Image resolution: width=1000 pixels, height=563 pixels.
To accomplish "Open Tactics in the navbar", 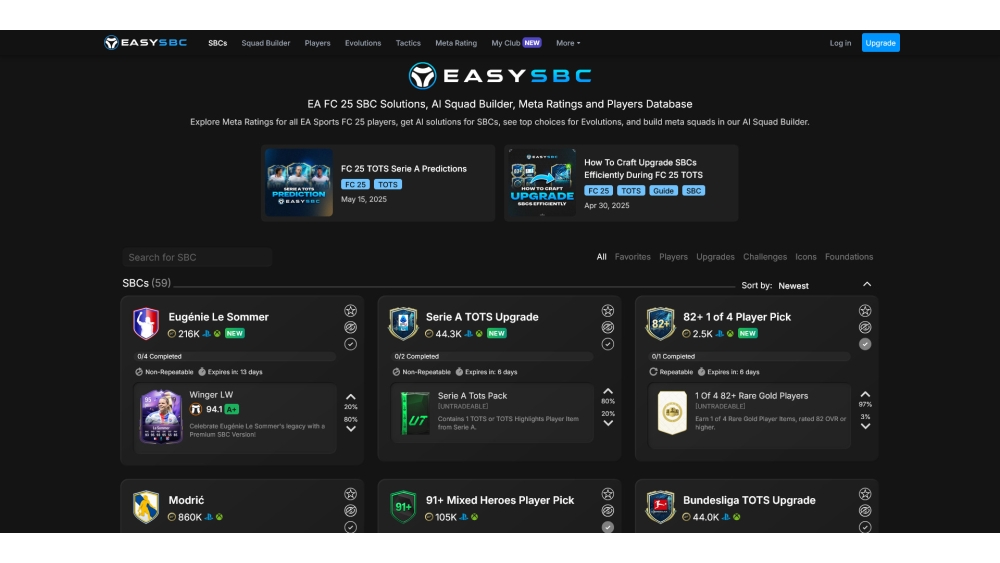I will coord(408,43).
